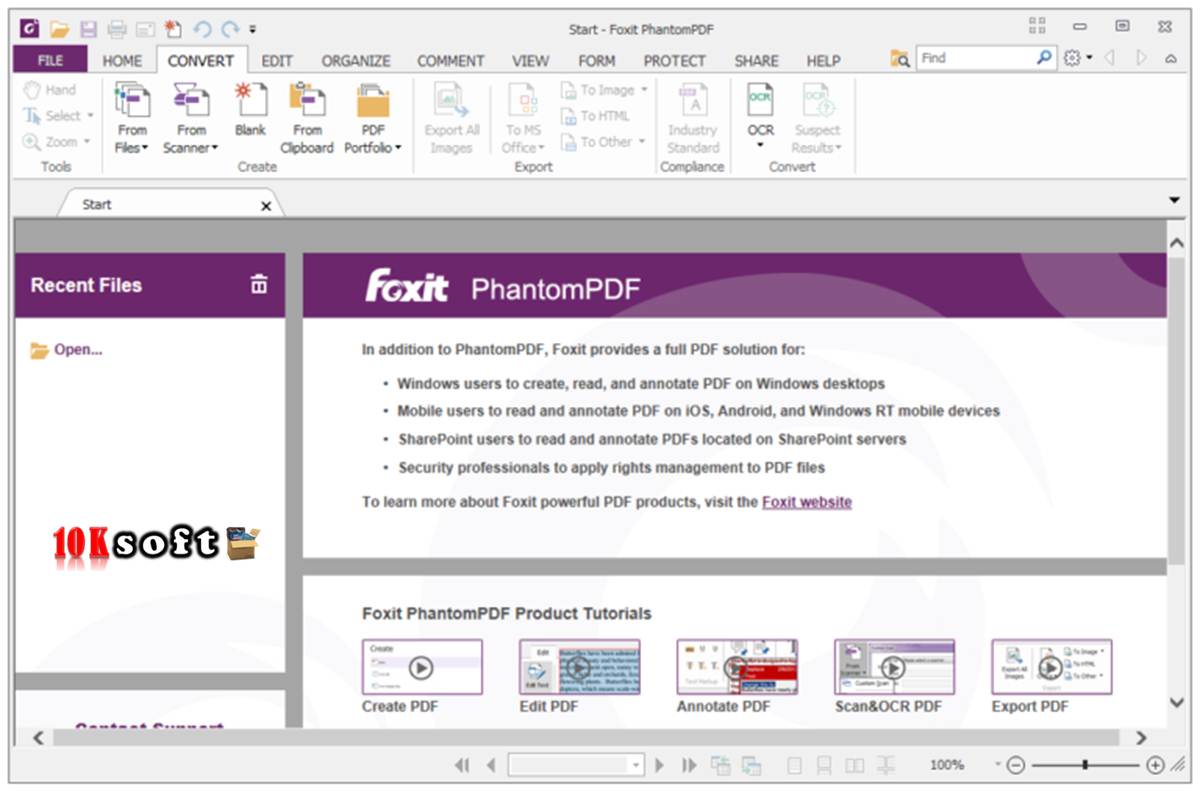Click the vertical scrollbar down arrow
1200x793 pixels.
point(1177,703)
